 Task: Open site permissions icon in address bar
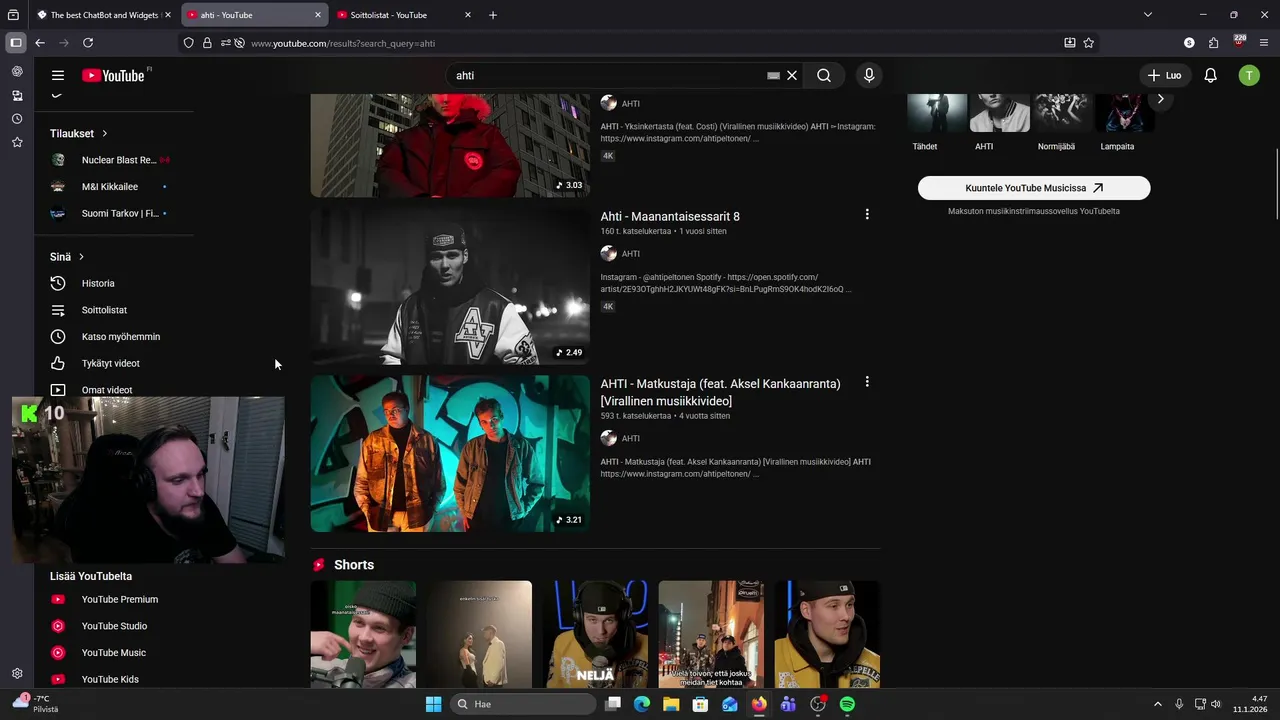click(226, 43)
